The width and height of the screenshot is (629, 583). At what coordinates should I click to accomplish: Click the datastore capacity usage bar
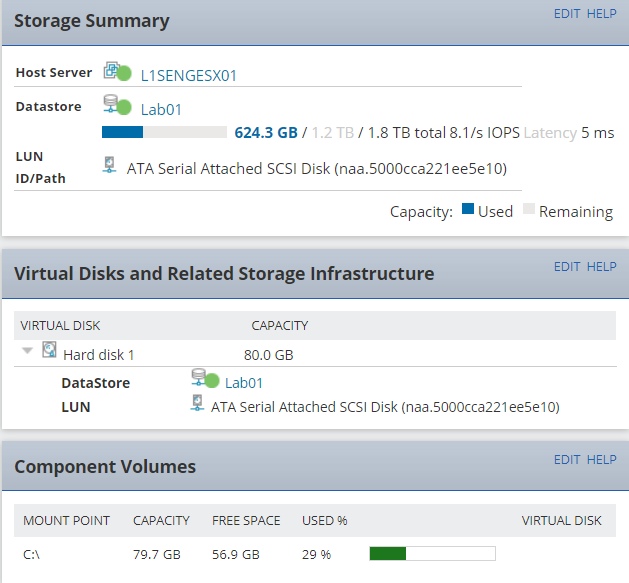(x=165, y=132)
